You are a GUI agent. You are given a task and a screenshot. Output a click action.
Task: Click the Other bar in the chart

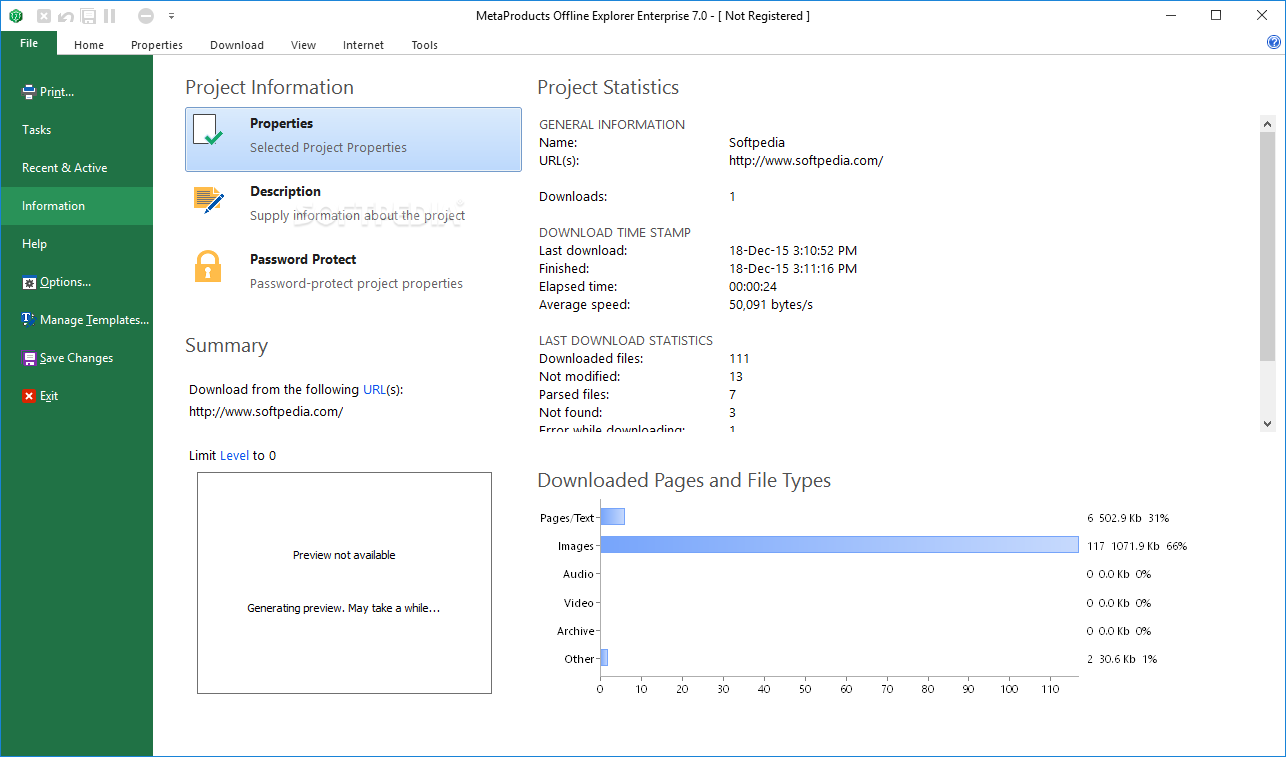coord(604,658)
